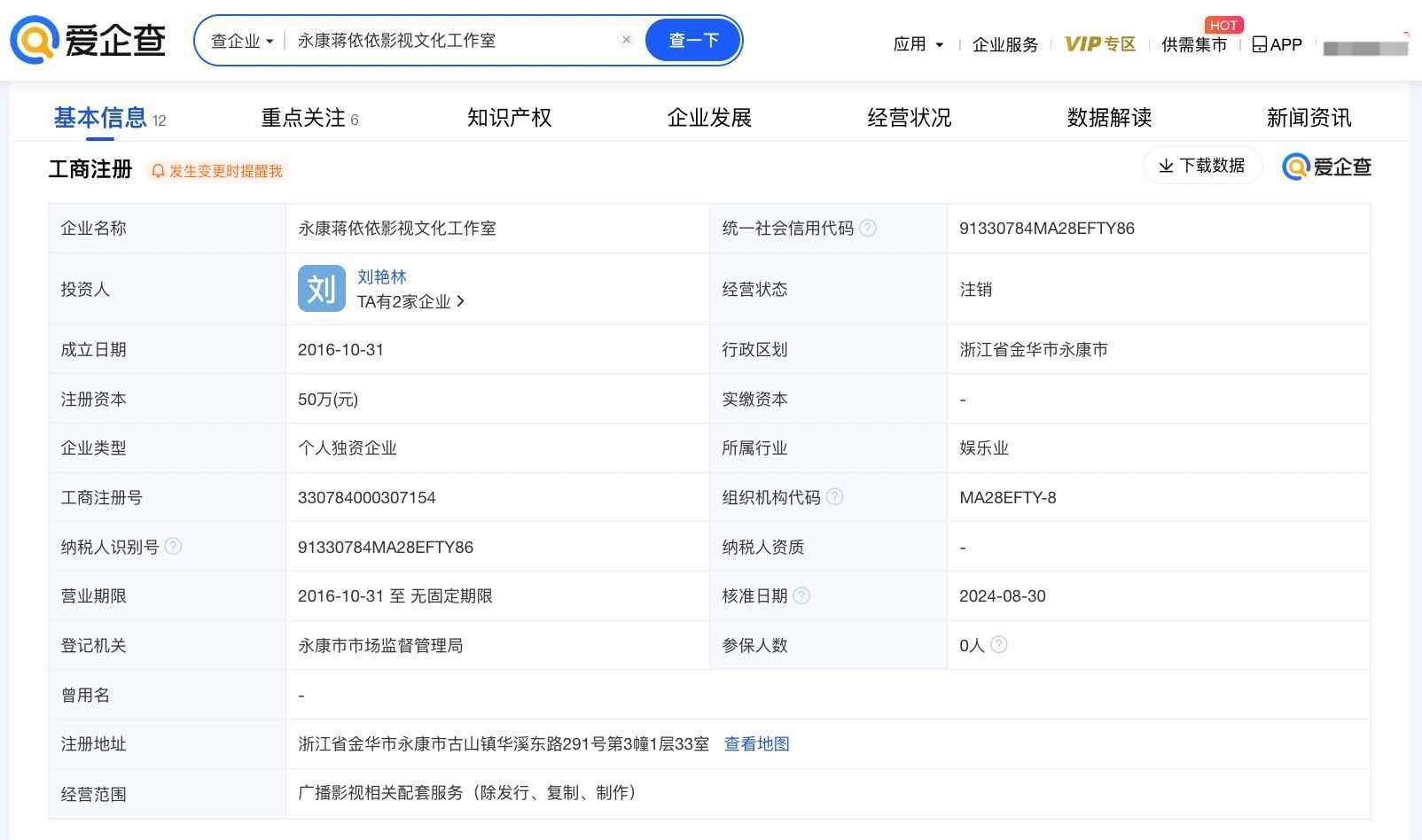Switch to 新闻资讯 tab
The image size is (1422, 840).
pyautogui.click(x=1309, y=118)
